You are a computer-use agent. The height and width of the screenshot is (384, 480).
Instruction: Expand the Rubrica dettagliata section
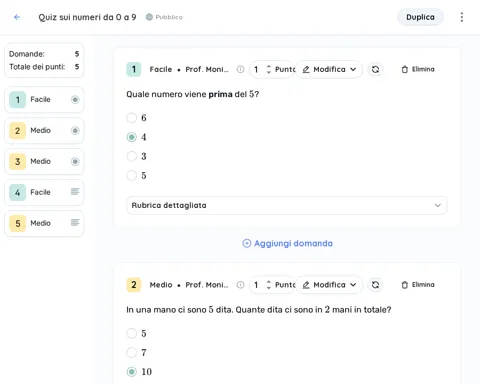(x=287, y=205)
